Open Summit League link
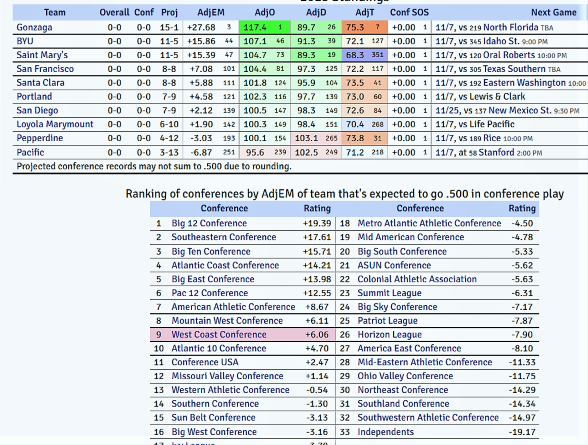Viewport: 588px width, 445px height. pos(389,293)
